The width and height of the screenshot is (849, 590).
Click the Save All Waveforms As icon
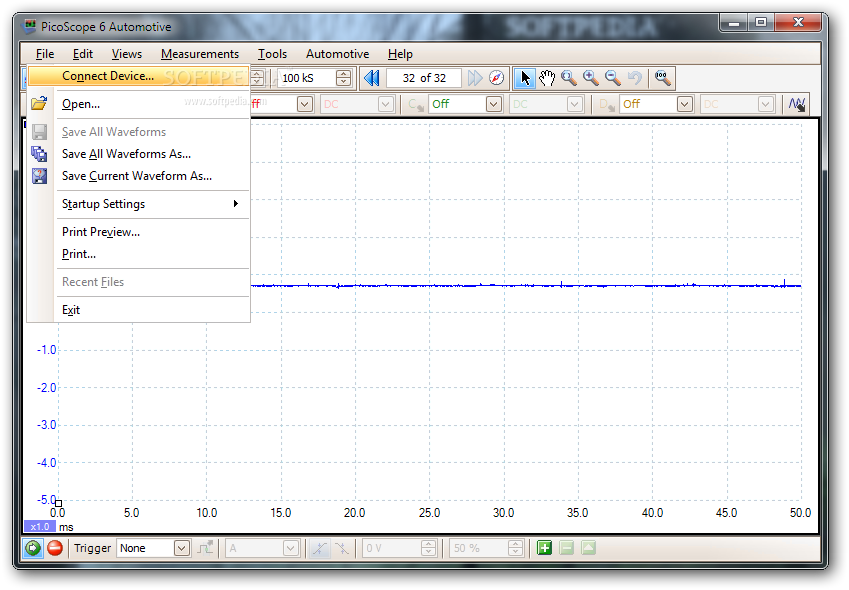(x=39, y=154)
